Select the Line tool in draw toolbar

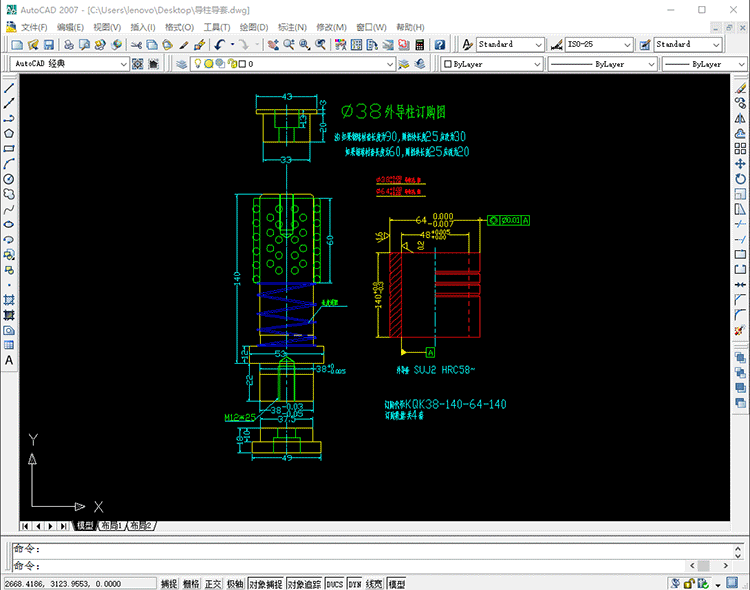pyautogui.click(x=9, y=88)
